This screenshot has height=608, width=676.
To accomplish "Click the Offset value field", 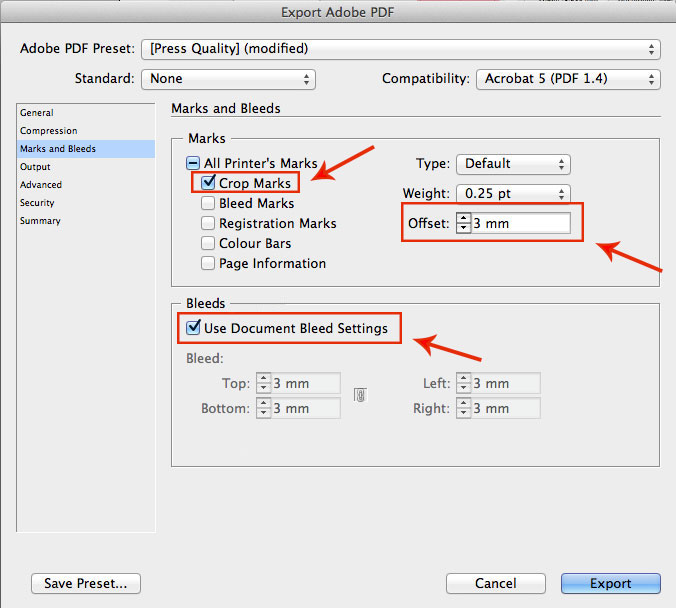I will coord(520,223).
